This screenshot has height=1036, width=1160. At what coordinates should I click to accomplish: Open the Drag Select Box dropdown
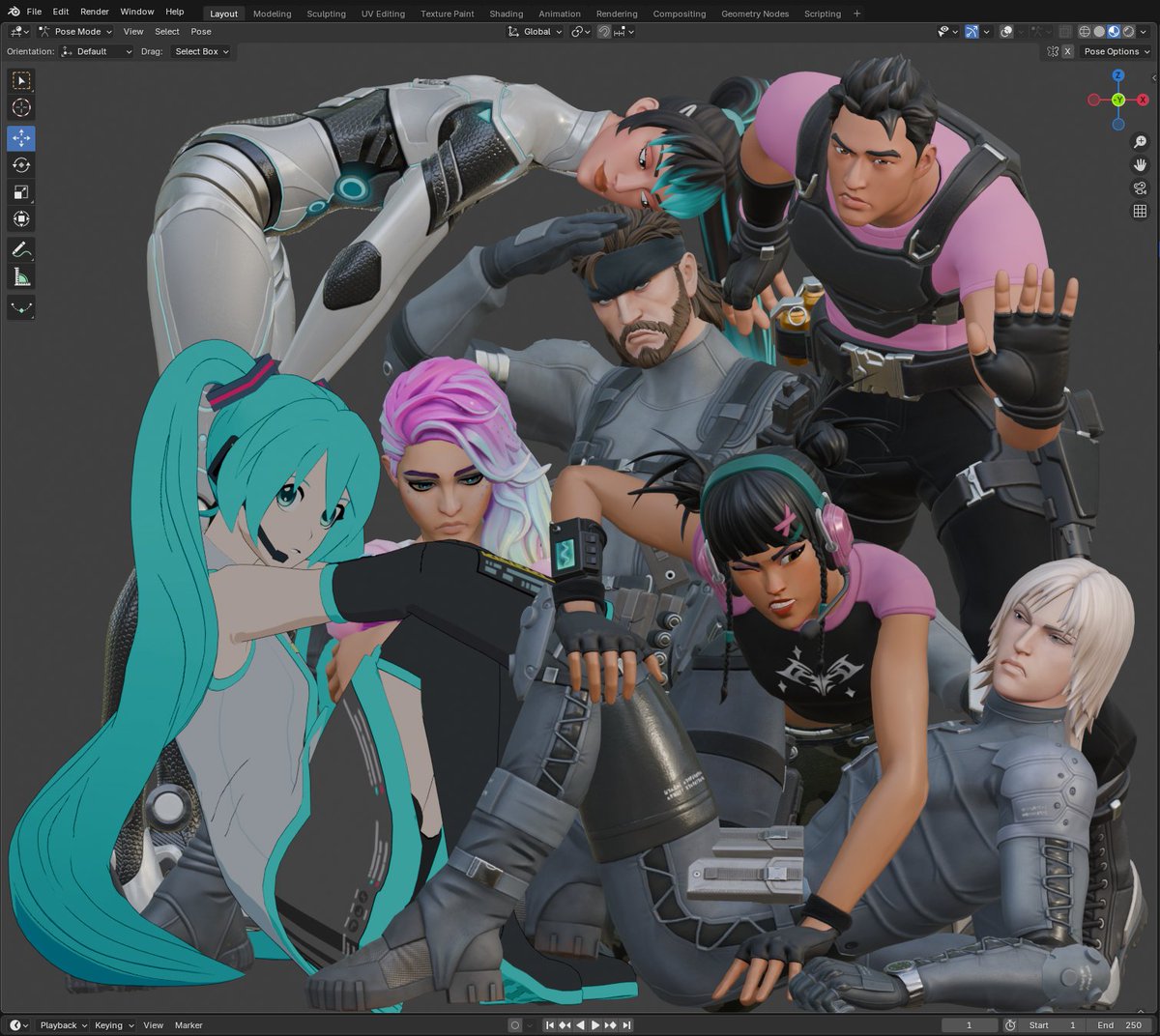201,51
